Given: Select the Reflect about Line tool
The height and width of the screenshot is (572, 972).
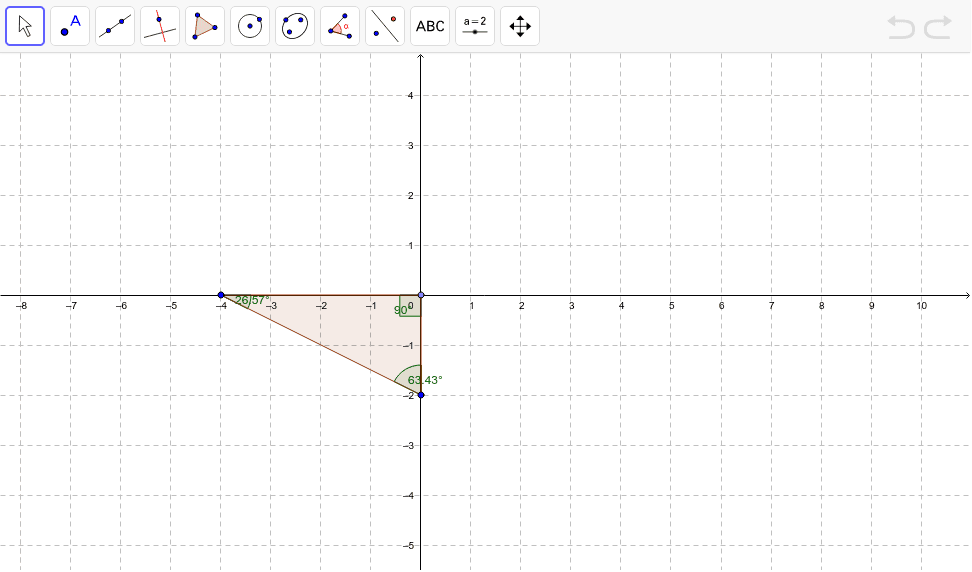Looking at the screenshot, I should point(385,26).
